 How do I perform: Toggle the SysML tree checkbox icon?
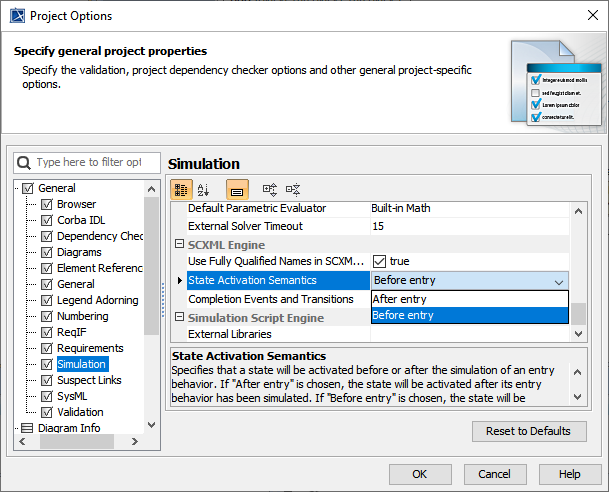click(x=46, y=396)
